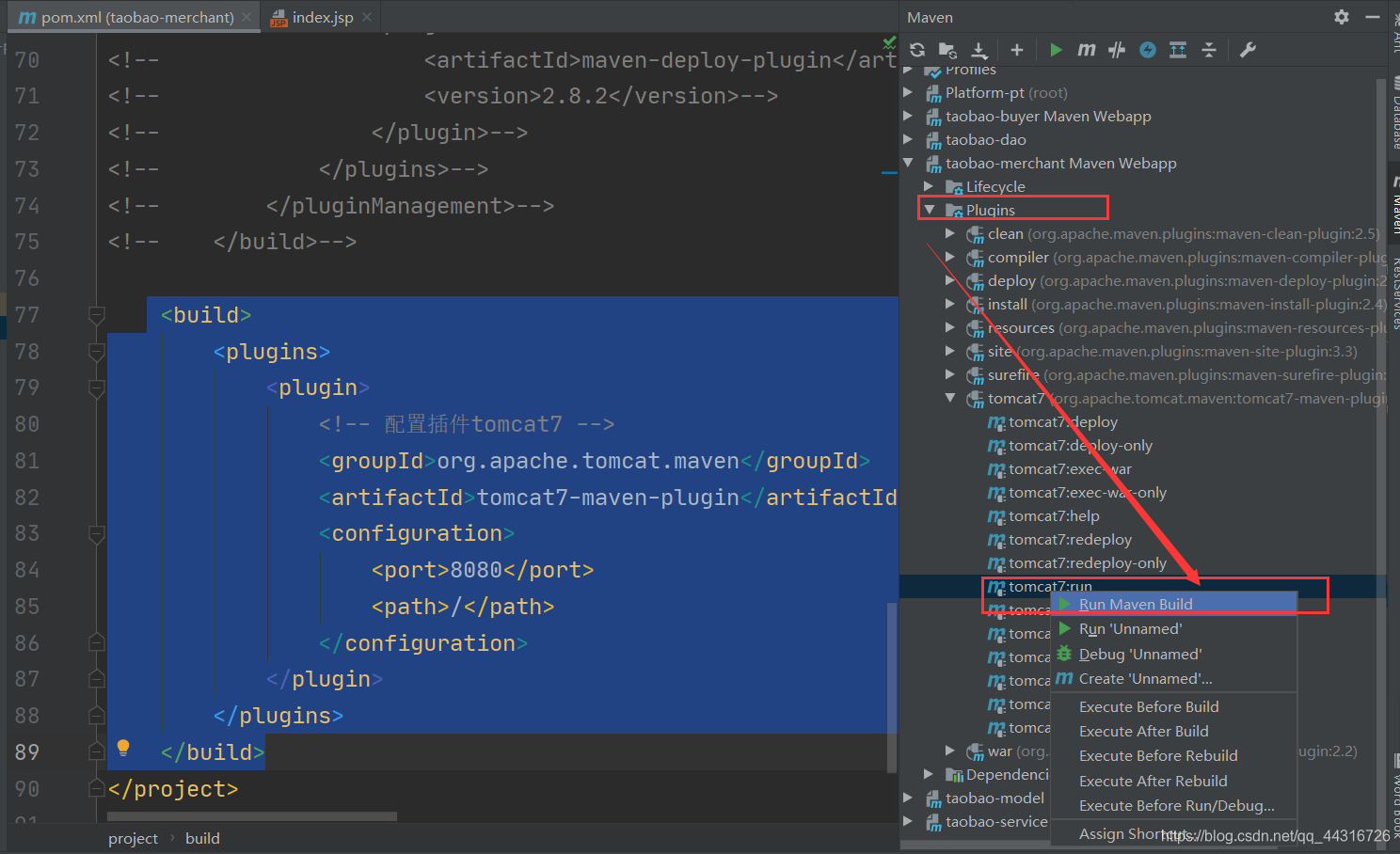Open Maven panel gear options
The width and height of the screenshot is (1400, 854).
[1342, 17]
